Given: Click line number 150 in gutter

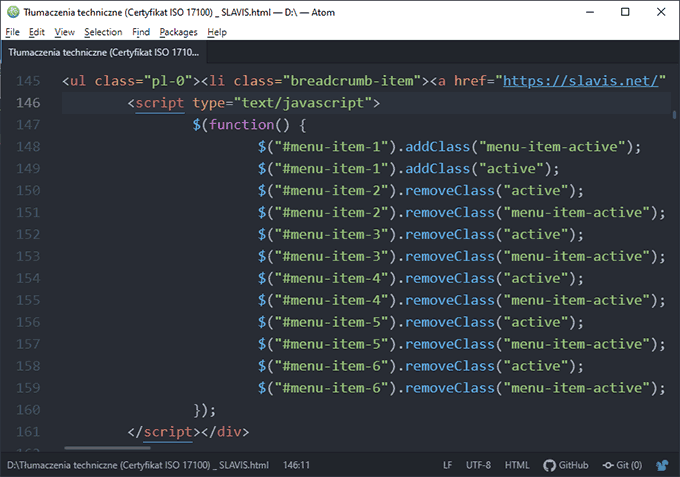Looking at the screenshot, I should tap(28, 190).
